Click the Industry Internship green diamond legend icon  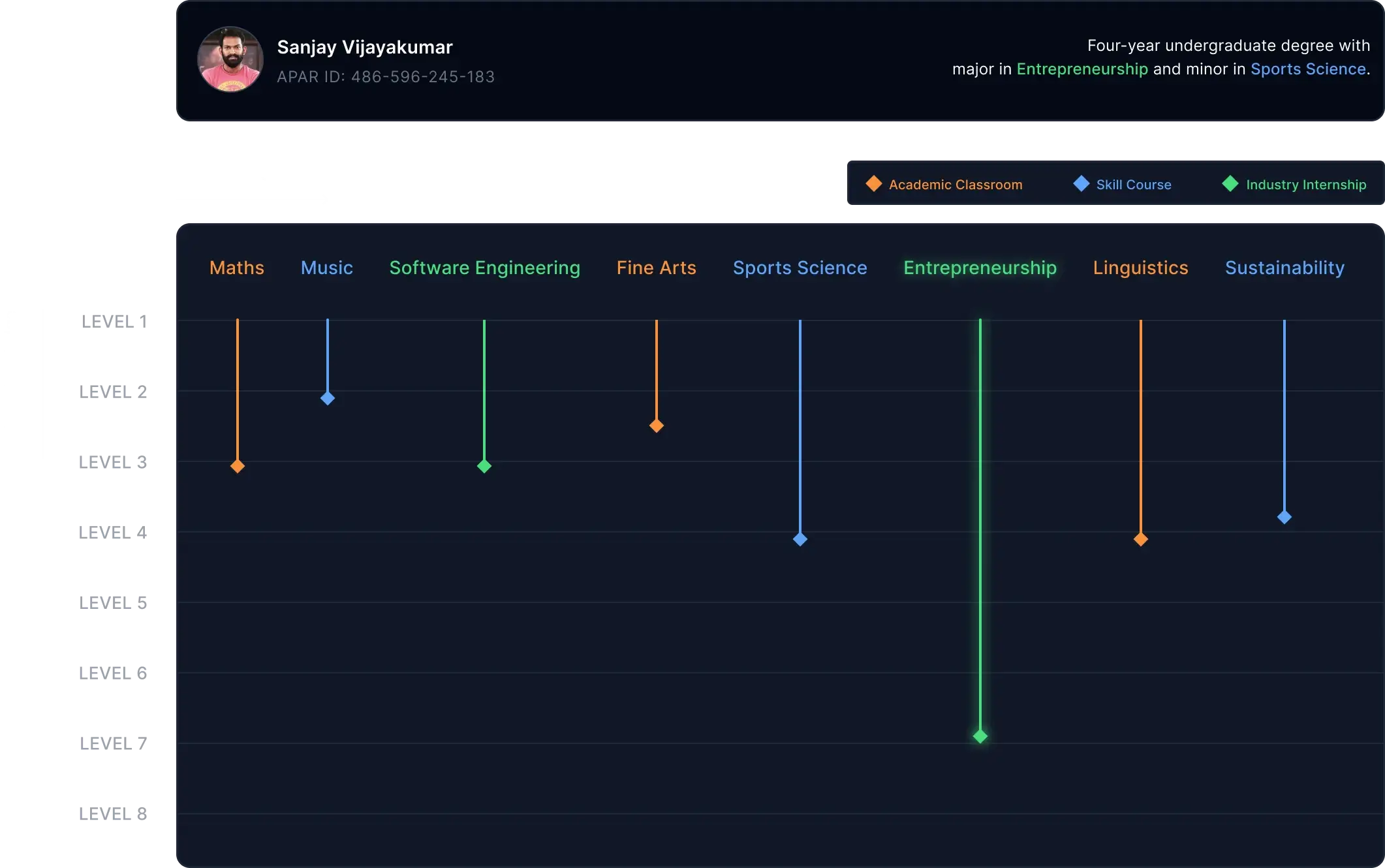pyautogui.click(x=1230, y=184)
